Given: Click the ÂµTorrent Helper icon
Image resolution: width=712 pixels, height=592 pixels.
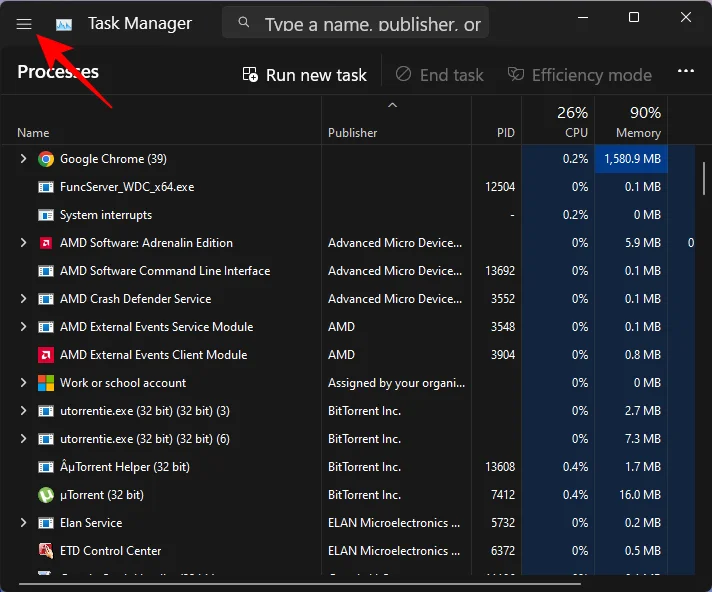Looking at the screenshot, I should click(x=46, y=467).
